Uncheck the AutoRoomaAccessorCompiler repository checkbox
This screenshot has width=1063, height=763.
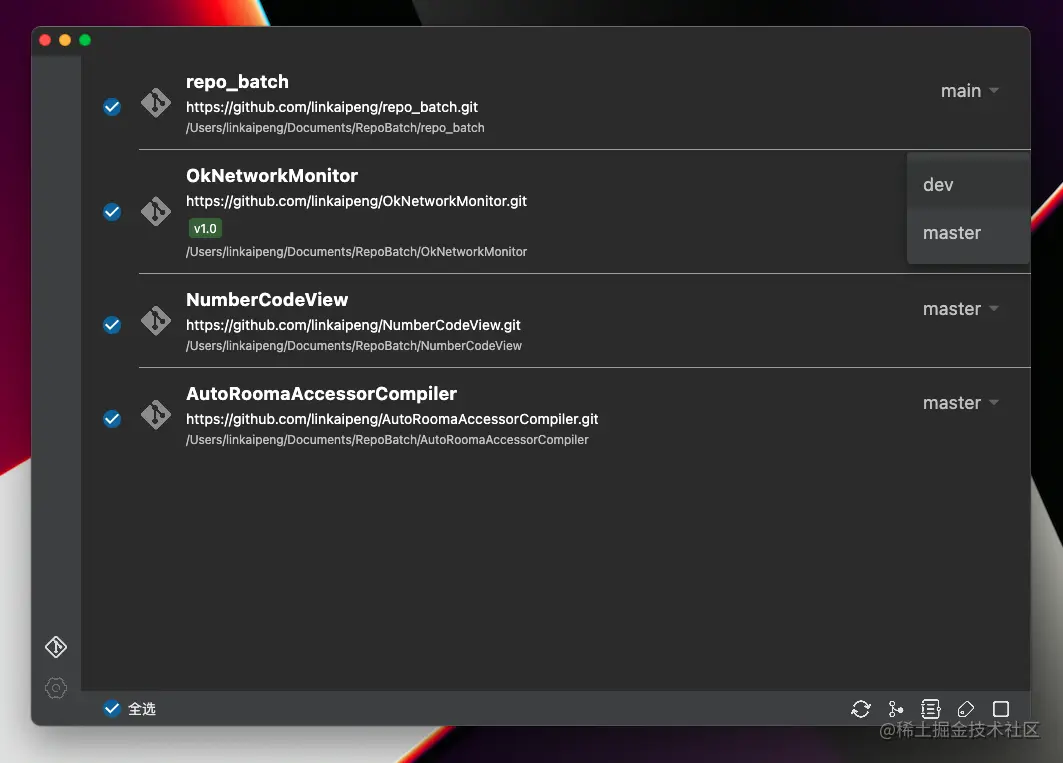click(x=112, y=419)
